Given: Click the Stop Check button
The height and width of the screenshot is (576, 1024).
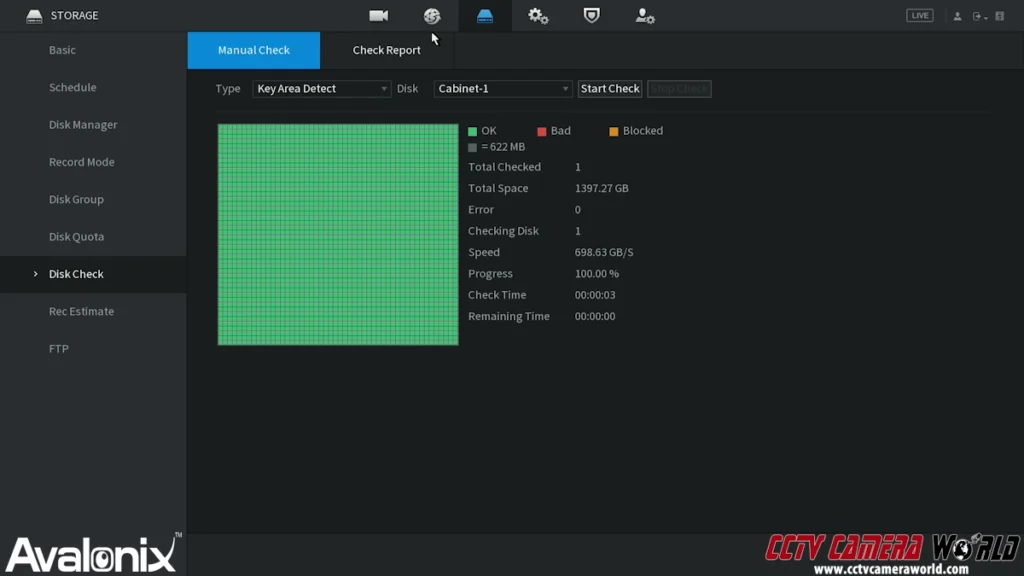Looking at the screenshot, I should (679, 89).
